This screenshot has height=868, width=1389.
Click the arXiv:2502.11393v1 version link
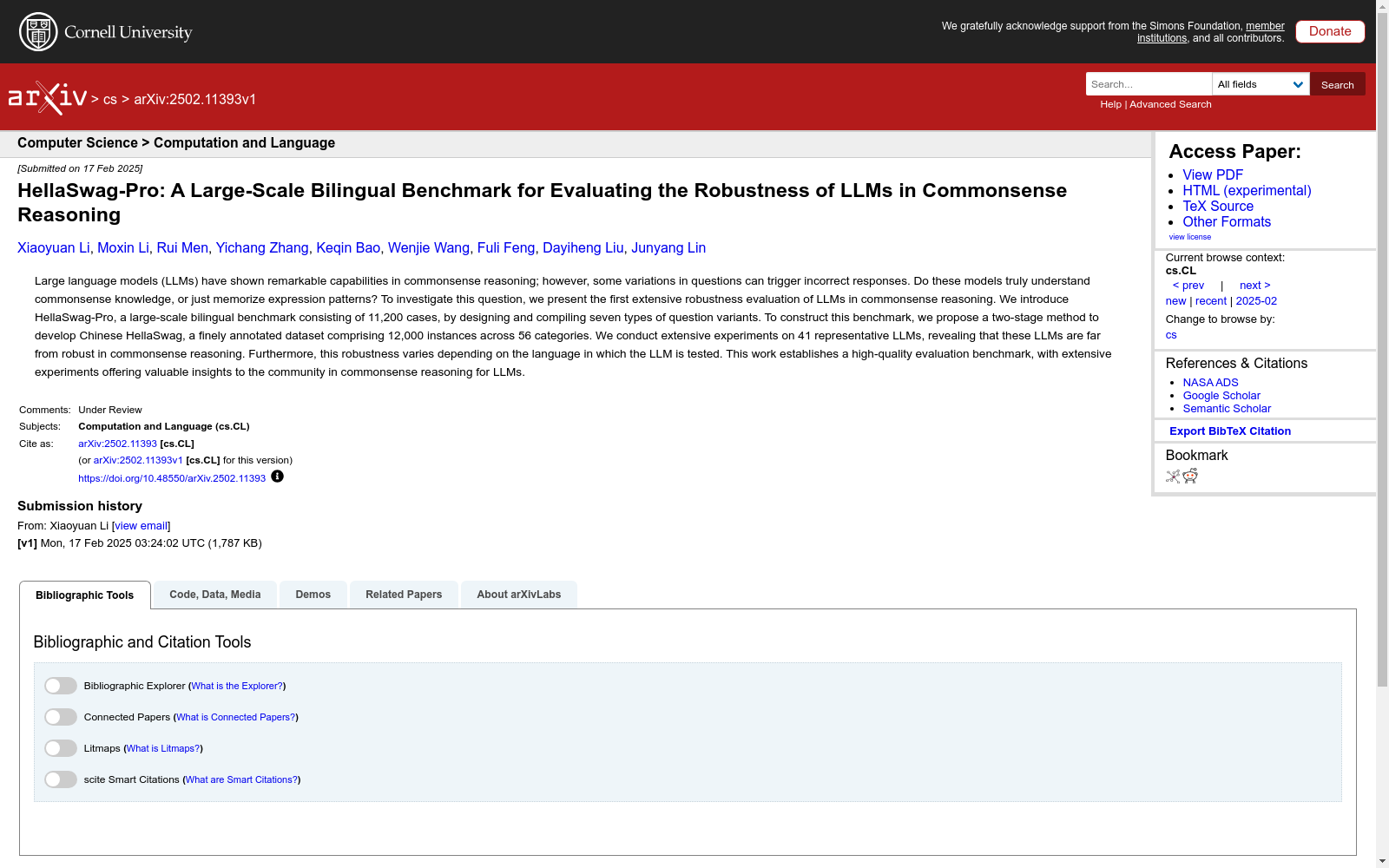coord(138,460)
